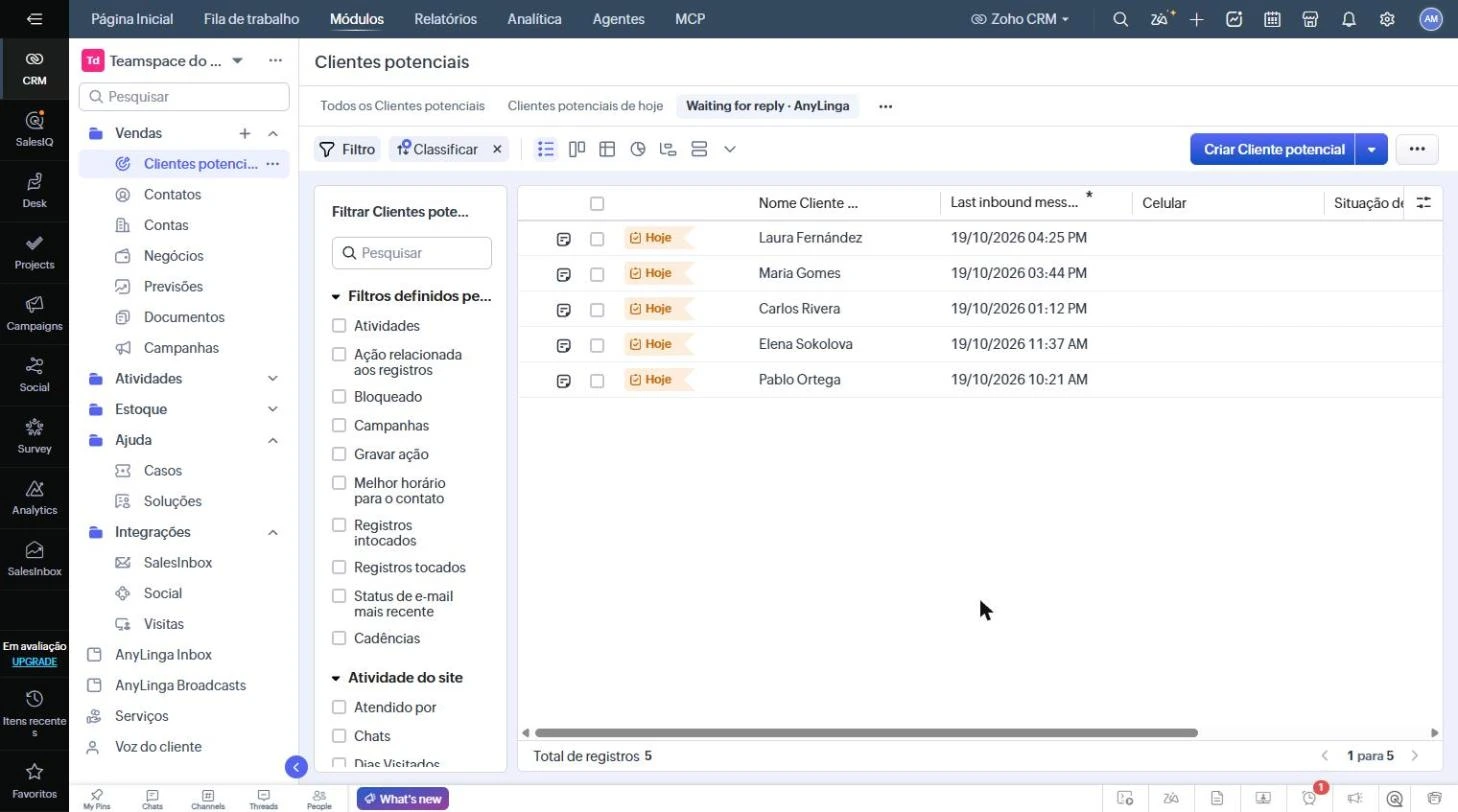Open the Analytics app icon
1458x812 pixels.
click(x=34, y=496)
